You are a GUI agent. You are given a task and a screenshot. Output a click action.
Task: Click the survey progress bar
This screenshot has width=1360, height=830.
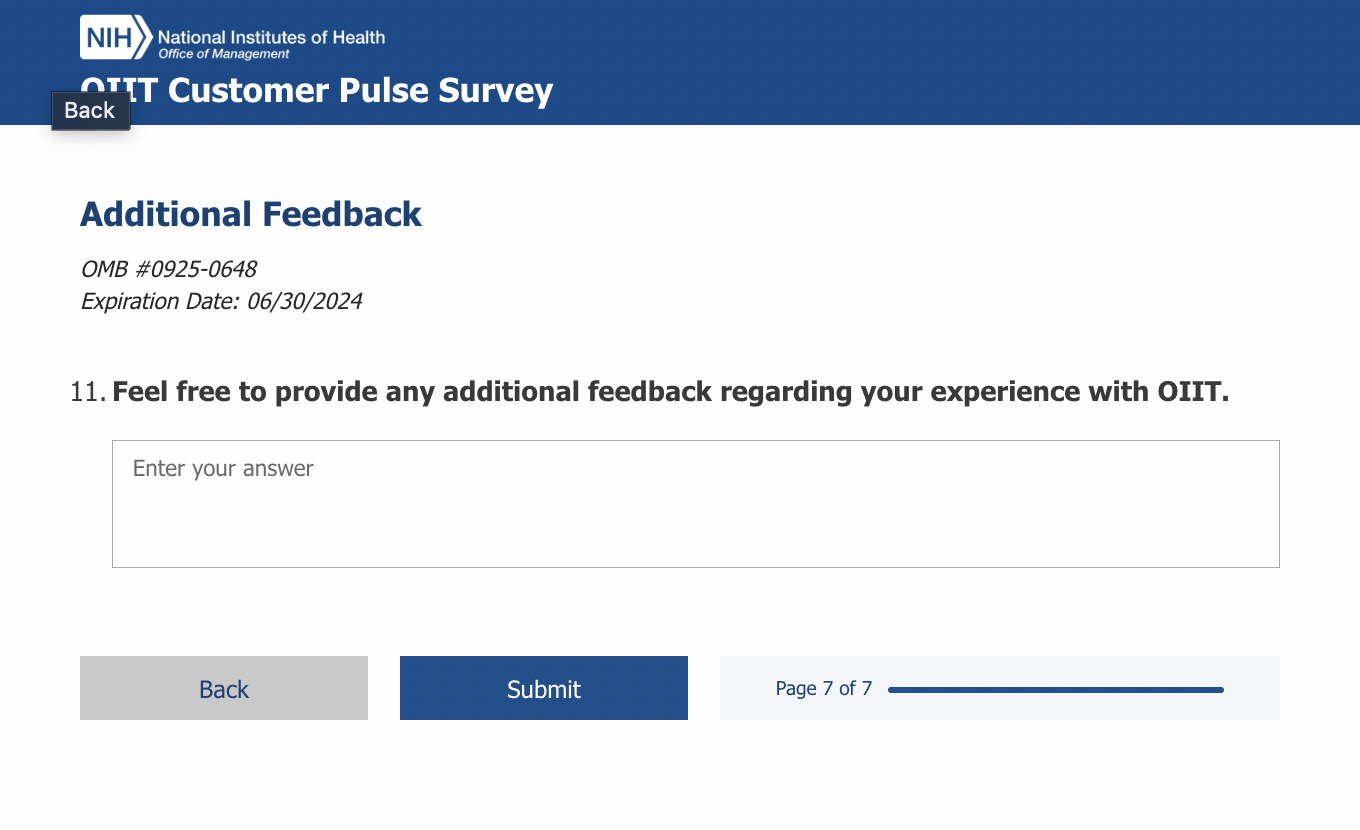[x=1055, y=689]
